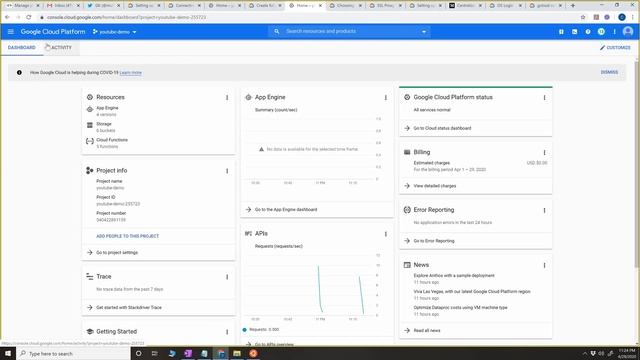Open the Trace card options menu
640x360 pixels.
(x=227, y=277)
